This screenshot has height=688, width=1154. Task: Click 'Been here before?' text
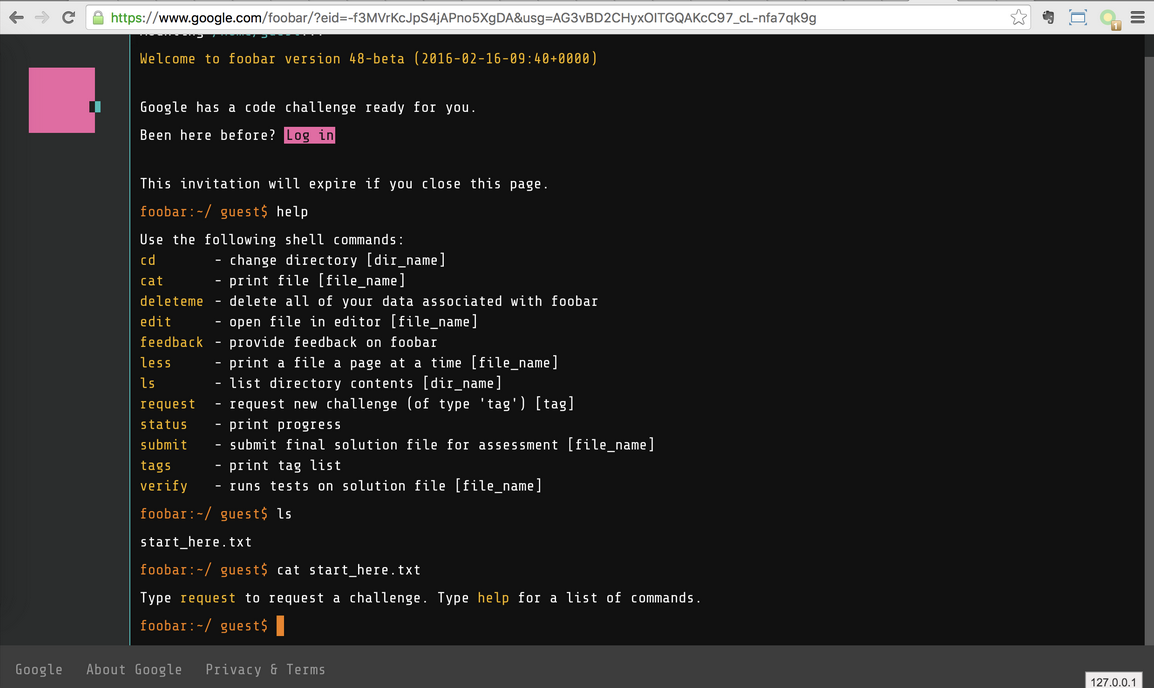(208, 135)
